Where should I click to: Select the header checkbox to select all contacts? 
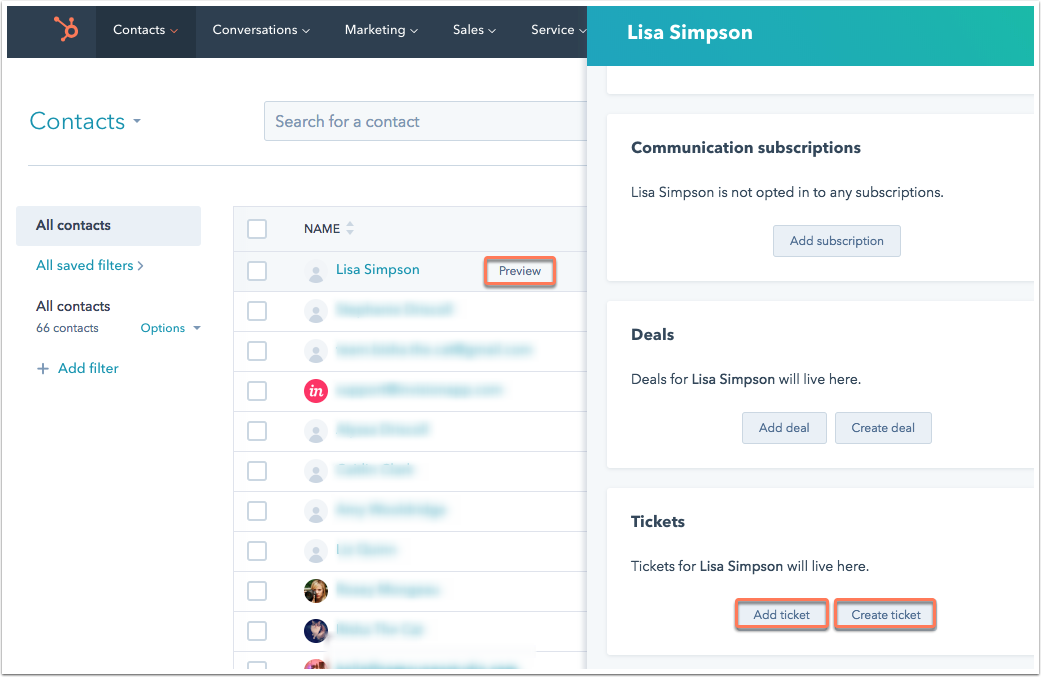tap(257, 228)
